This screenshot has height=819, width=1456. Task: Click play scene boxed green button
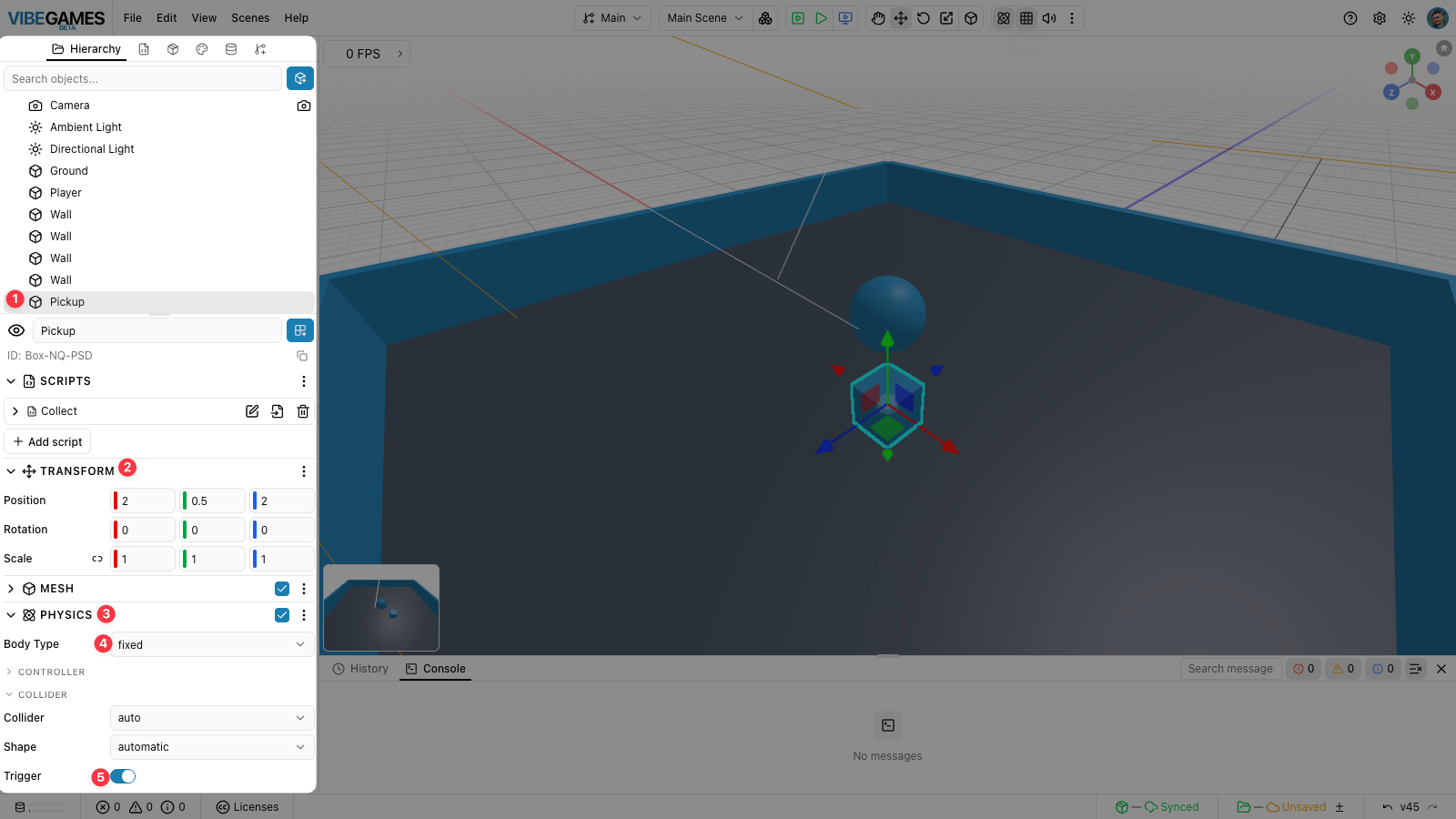coord(798,18)
